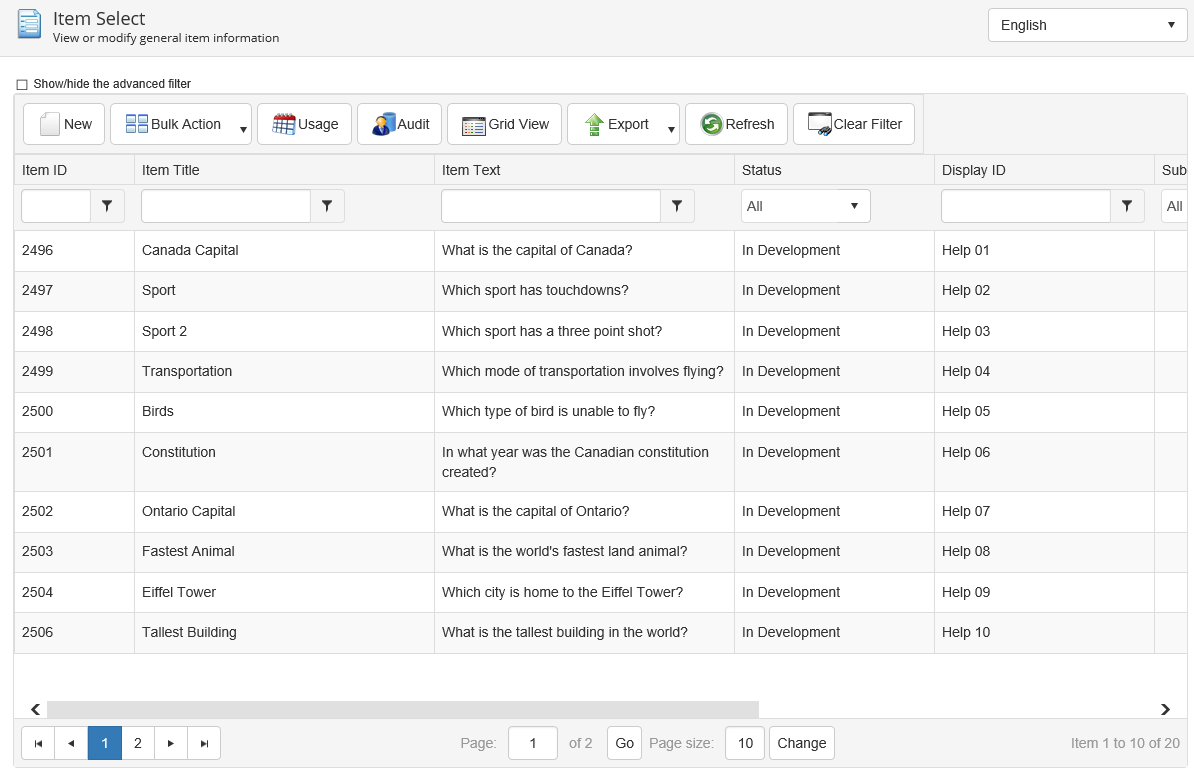Click the horizontal scrollbar right arrow
The height and width of the screenshot is (778, 1194).
point(1165,709)
